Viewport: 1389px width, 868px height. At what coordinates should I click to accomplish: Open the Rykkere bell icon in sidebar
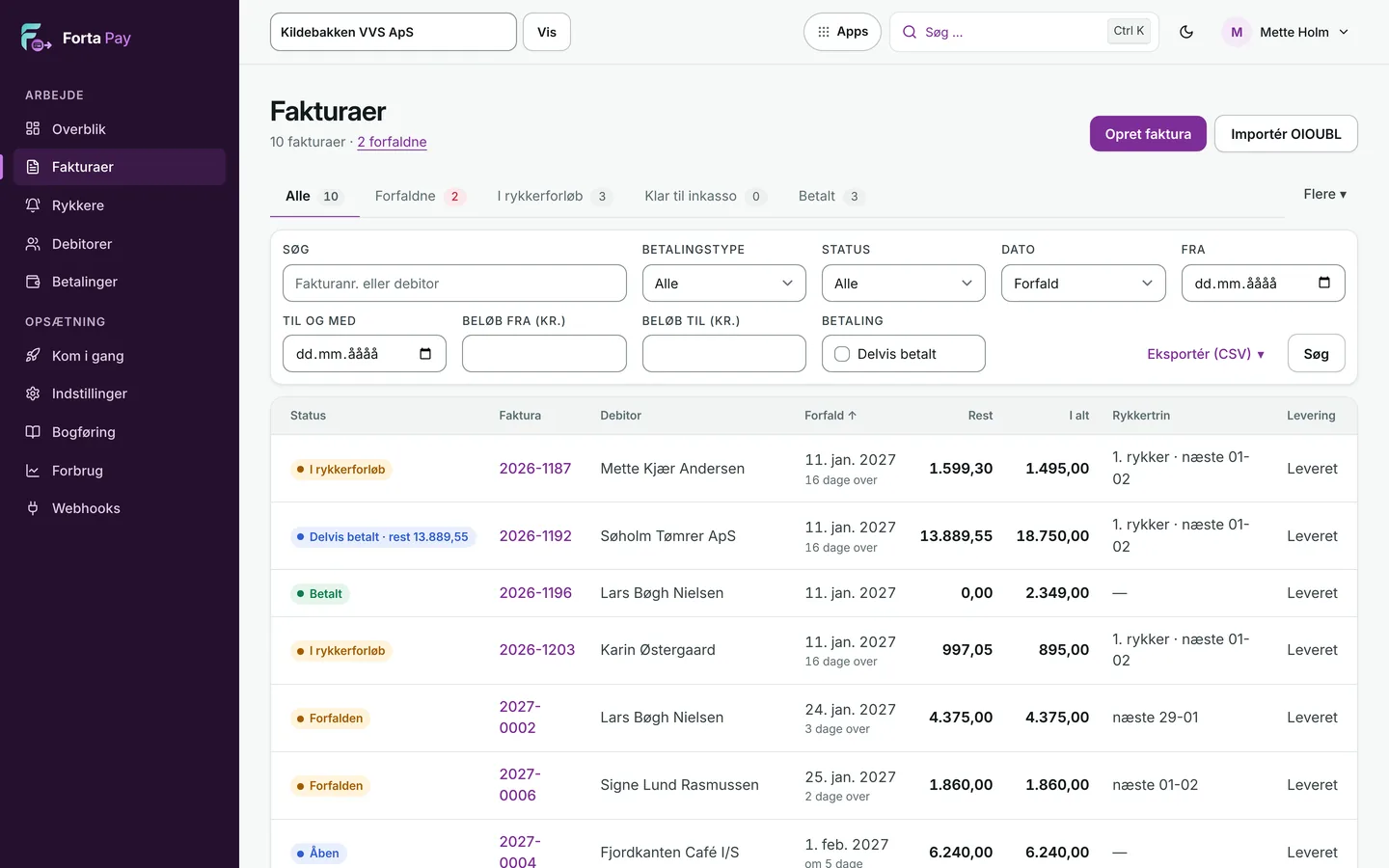(33, 205)
